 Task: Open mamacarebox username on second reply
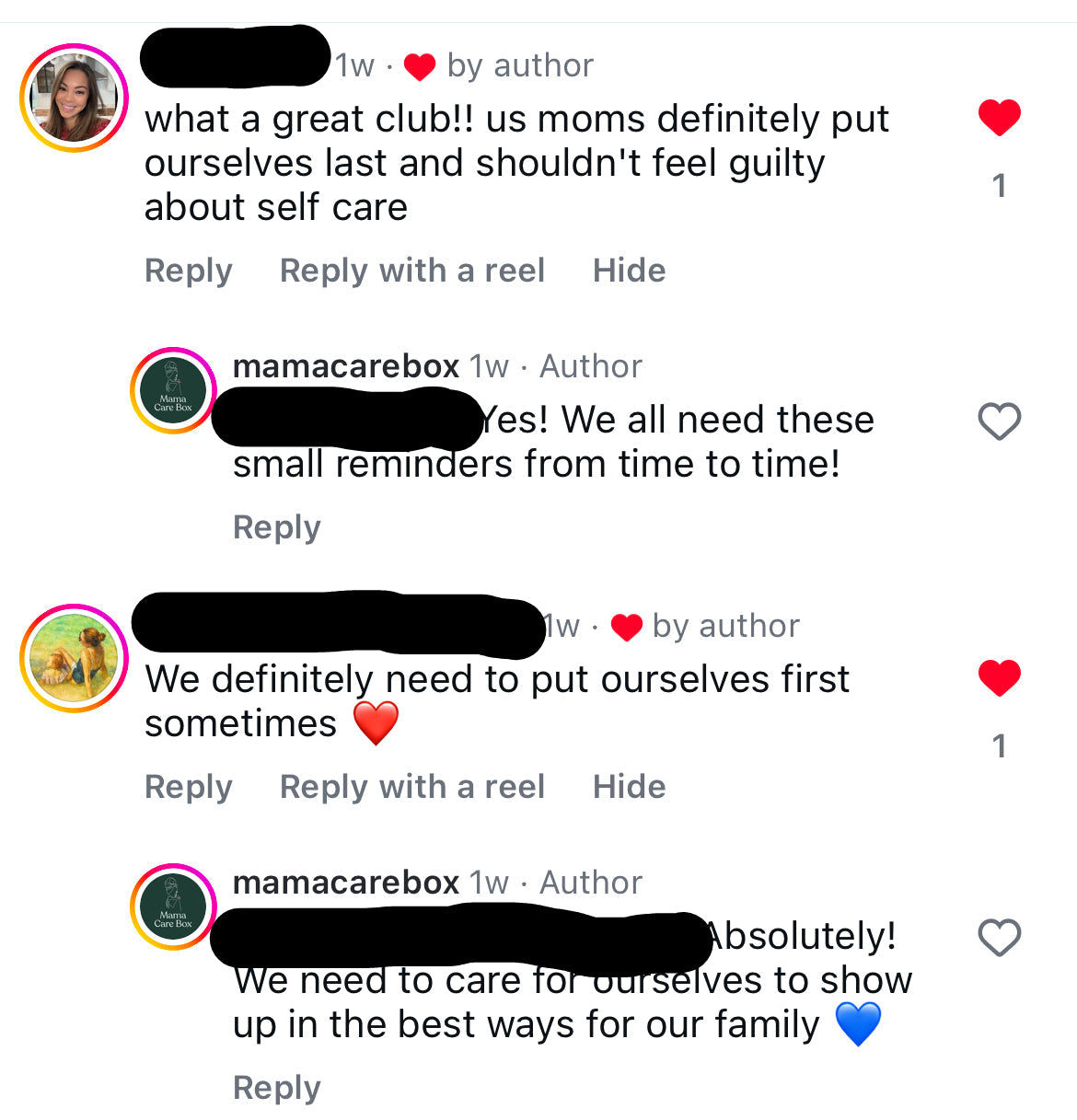click(346, 883)
